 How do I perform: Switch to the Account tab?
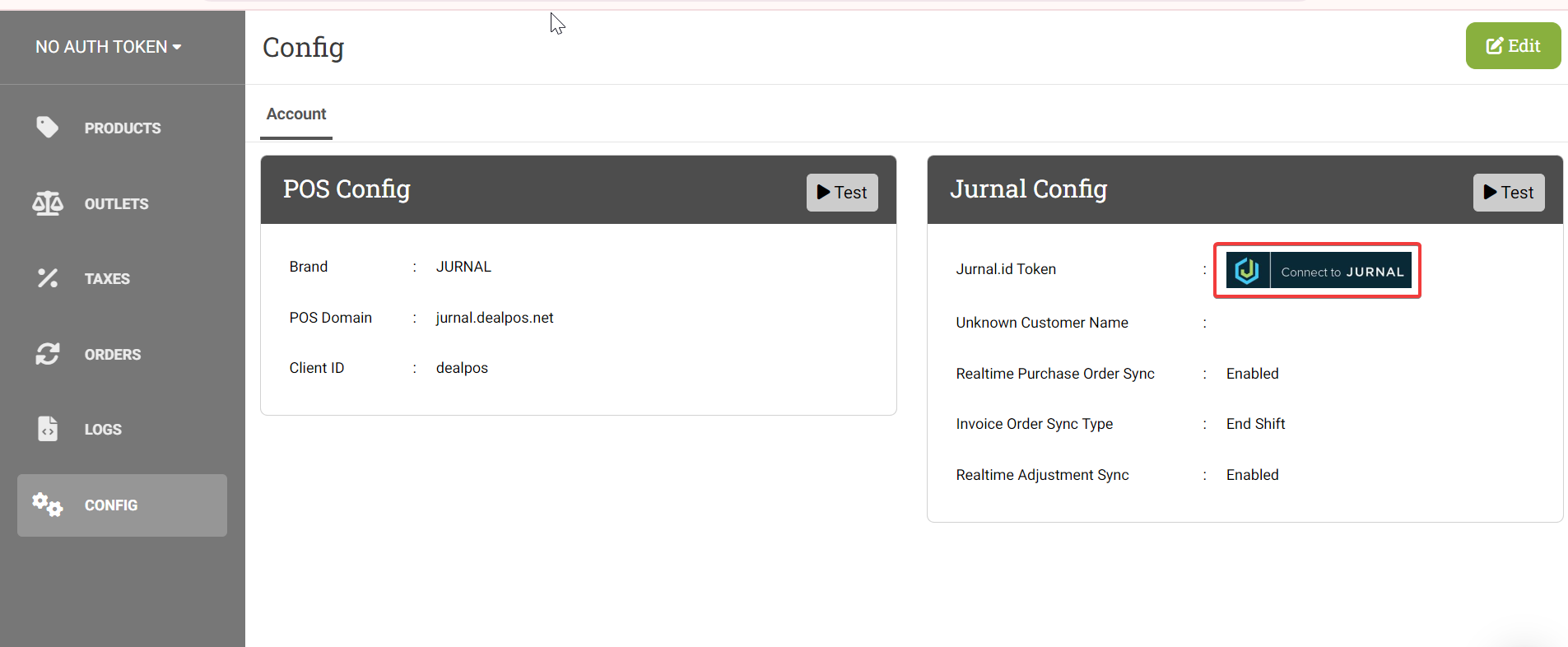click(x=296, y=114)
